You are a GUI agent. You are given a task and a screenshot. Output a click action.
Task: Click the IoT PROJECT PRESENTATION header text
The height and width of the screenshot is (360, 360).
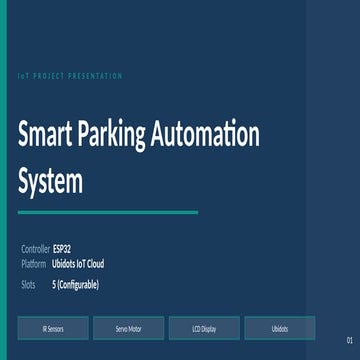[70, 76]
